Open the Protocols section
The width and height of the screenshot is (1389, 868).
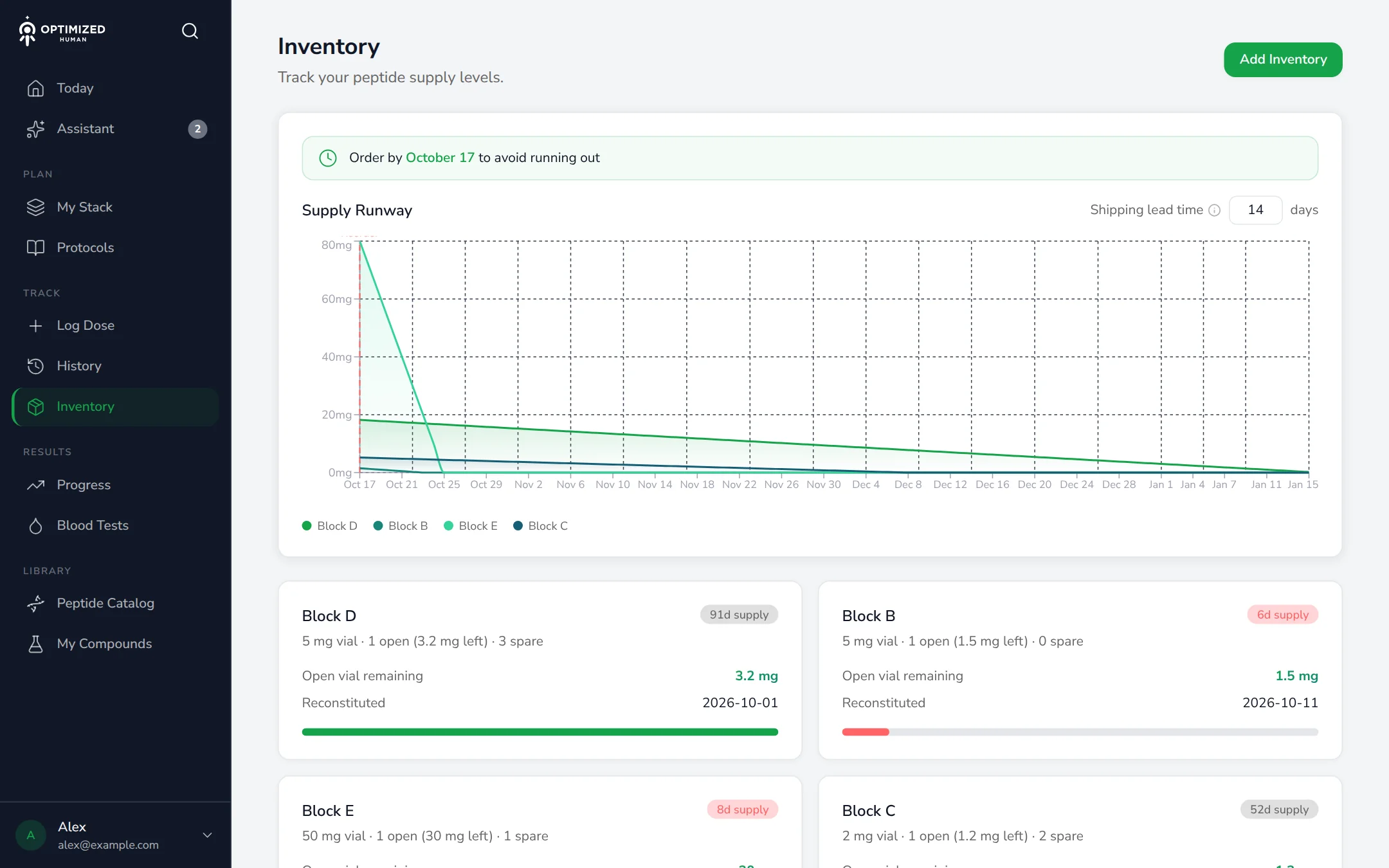point(116,248)
